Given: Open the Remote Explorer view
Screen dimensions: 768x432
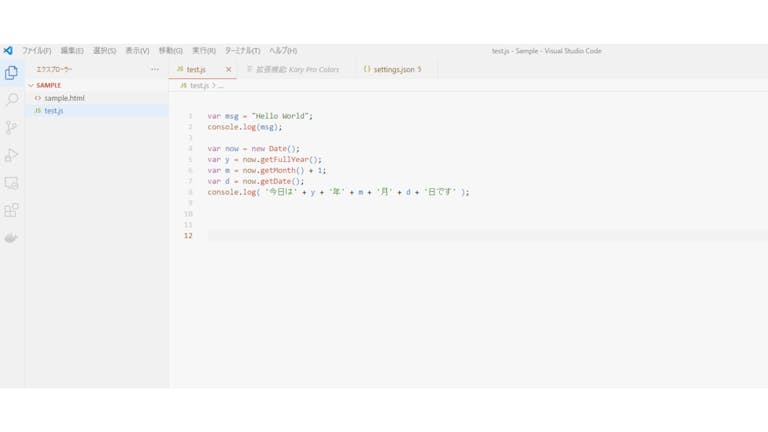Looking at the screenshot, I should [11, 183].
